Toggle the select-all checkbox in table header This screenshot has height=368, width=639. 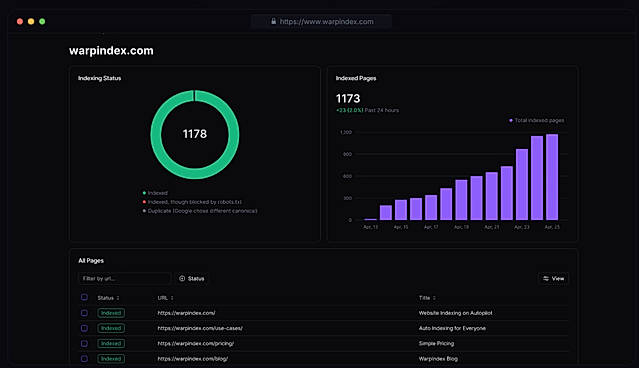tap(84, 297)
